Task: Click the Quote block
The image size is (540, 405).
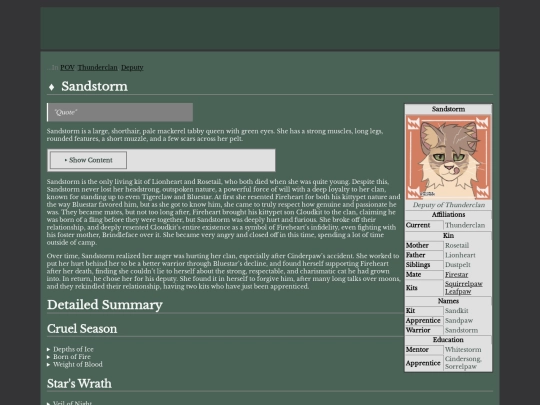Action: pyautogui.click(x=120, y=112)
